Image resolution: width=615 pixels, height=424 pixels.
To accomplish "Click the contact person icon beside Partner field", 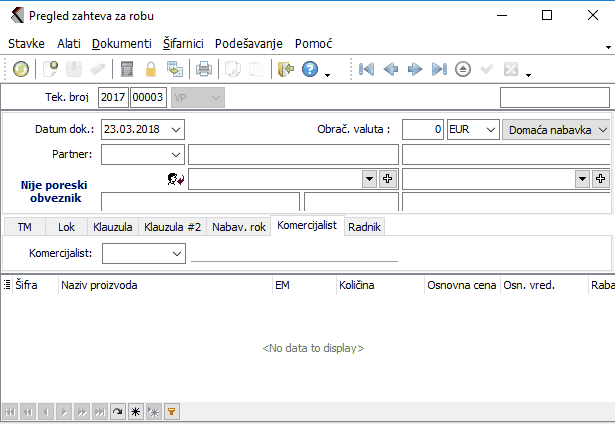I will (176, 178).
